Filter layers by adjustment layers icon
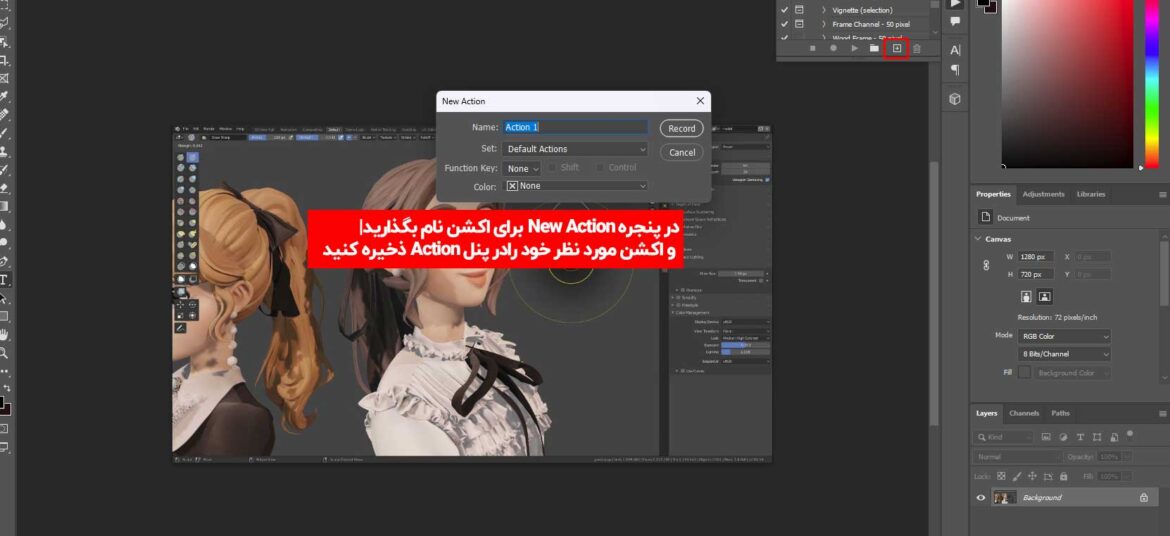Viewport: 1170px width, 536px height. click(1063, 437)
